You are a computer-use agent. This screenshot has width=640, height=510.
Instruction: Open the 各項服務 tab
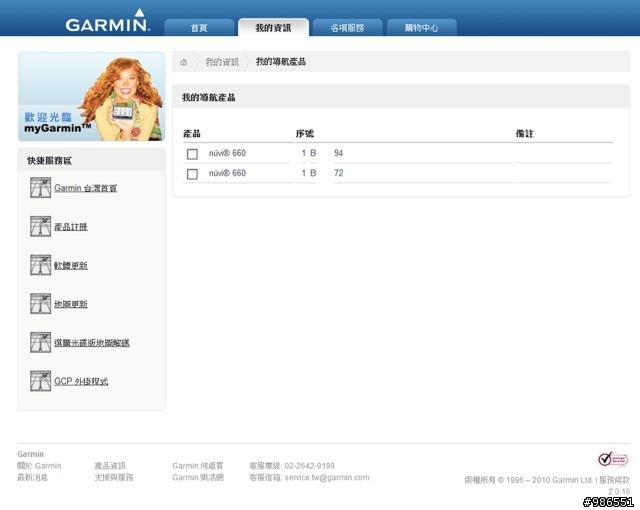point(347,28)
